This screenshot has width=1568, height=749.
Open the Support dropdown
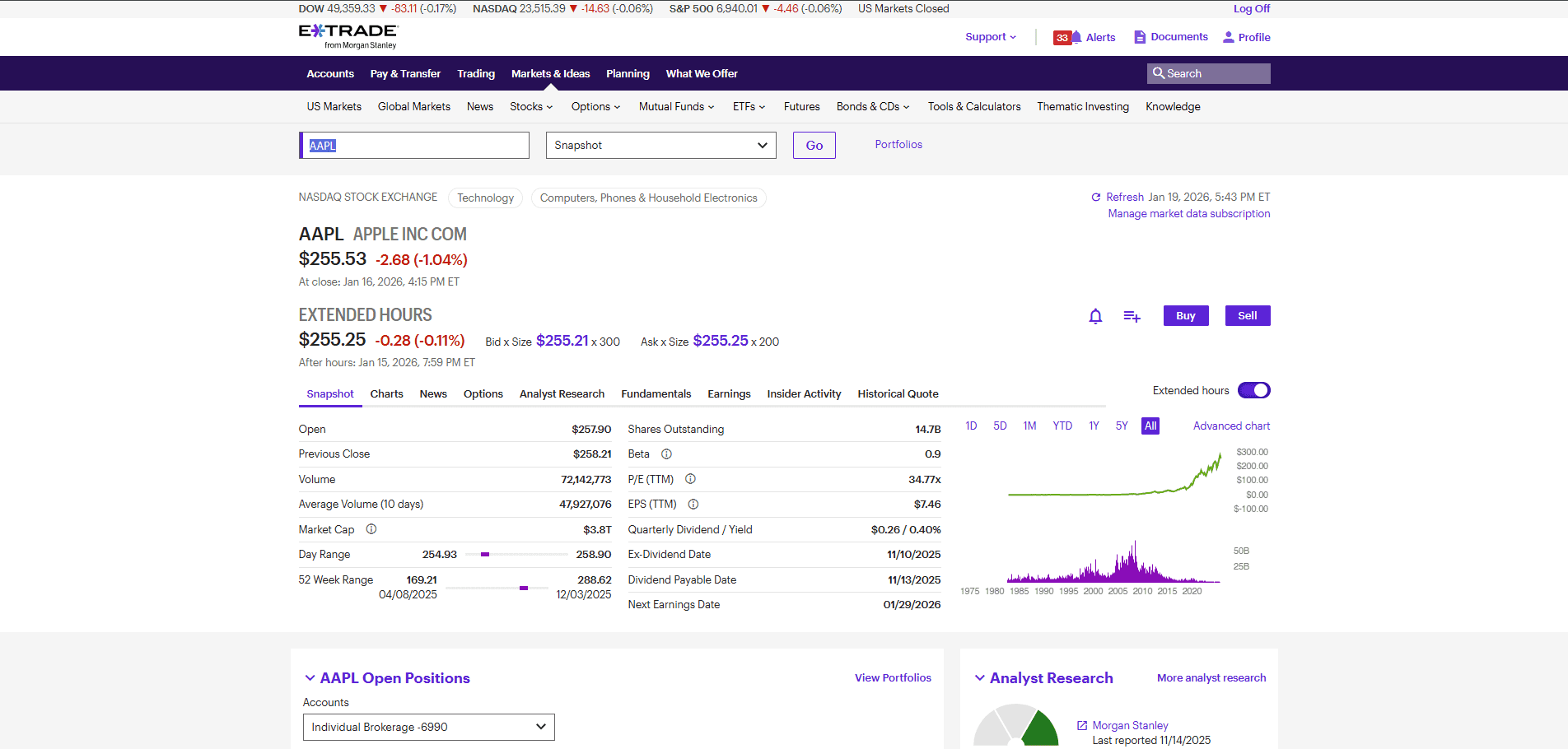(x=991, y=37)
